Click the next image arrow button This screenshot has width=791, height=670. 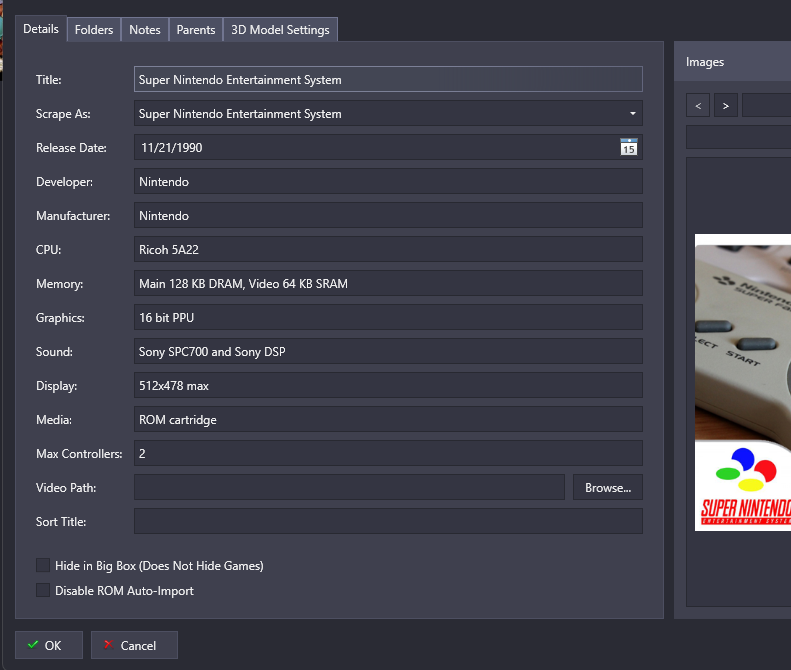coord(726,106)
